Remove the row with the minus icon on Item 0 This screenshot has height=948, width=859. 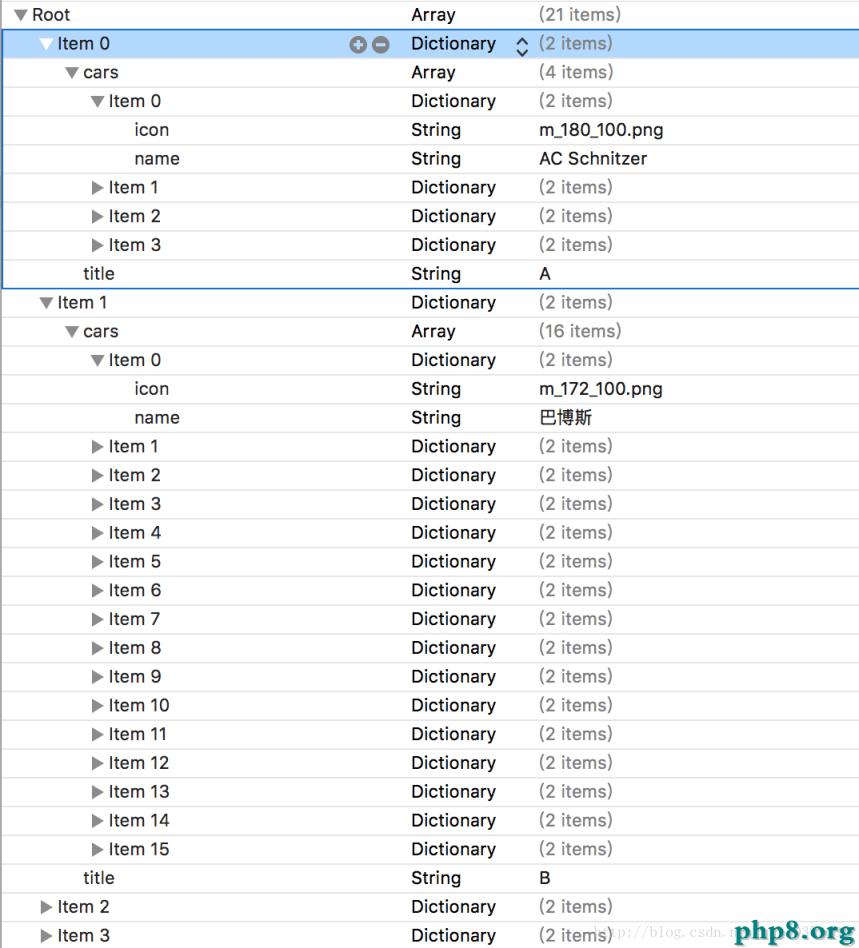(380, 44)
